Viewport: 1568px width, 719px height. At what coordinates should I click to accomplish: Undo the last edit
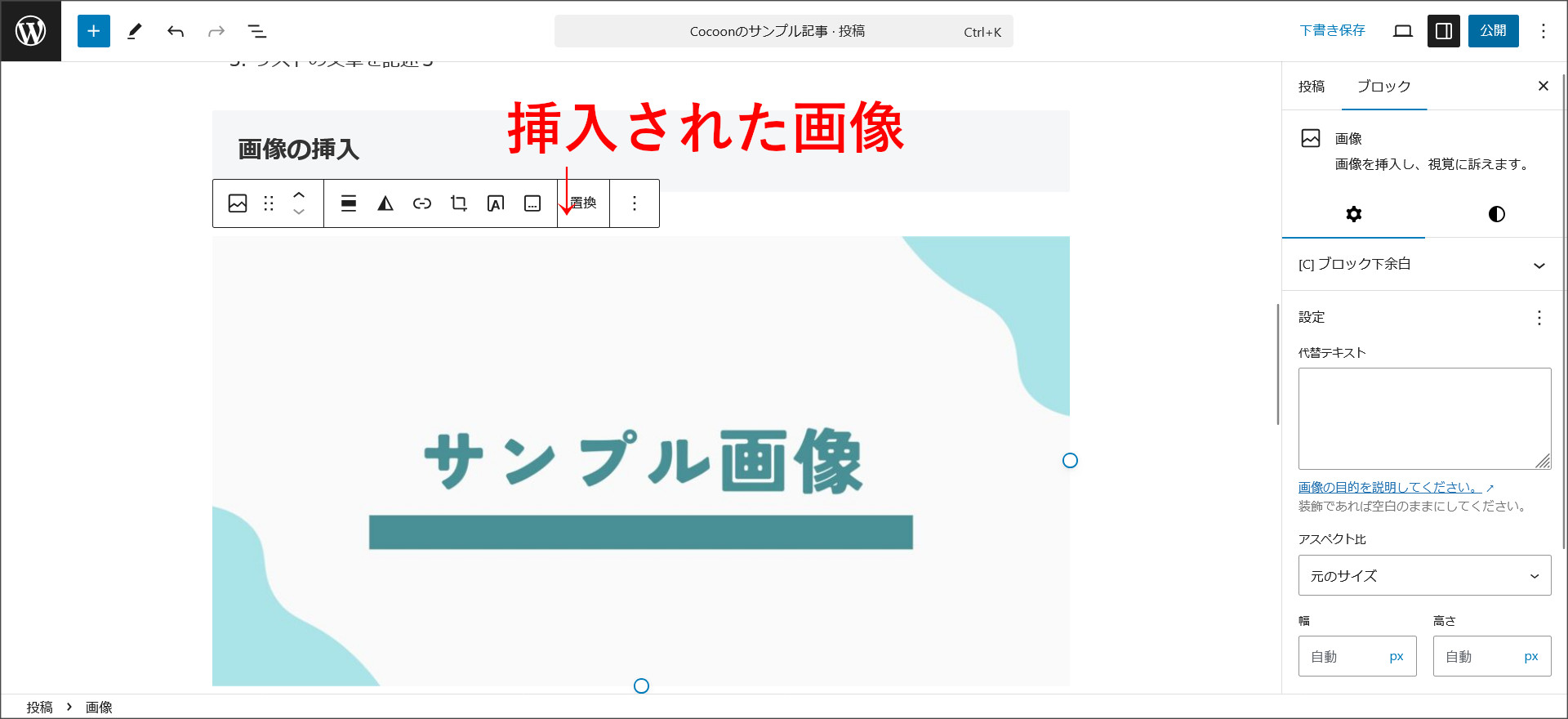(x=176, y=31)
